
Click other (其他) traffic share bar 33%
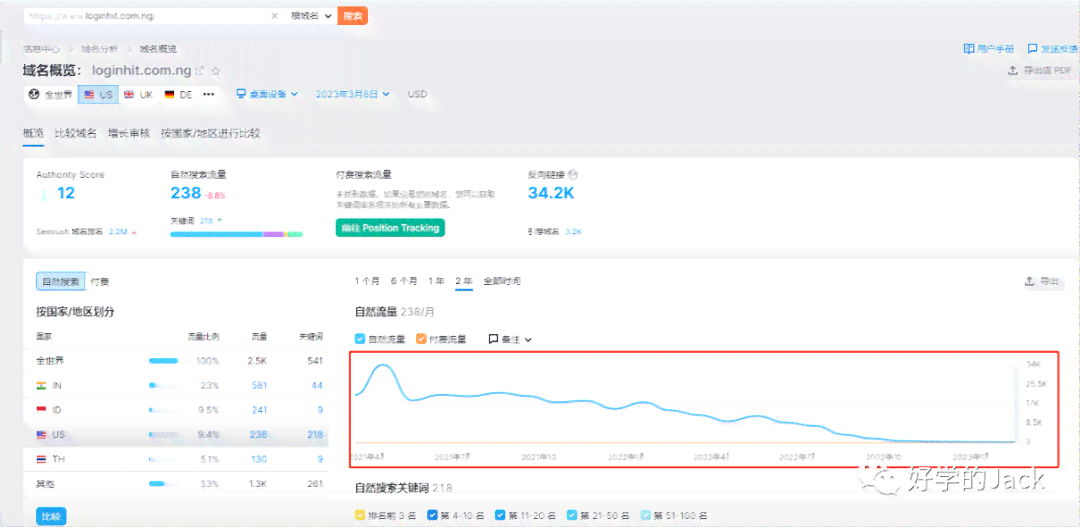tap(164, 484)
